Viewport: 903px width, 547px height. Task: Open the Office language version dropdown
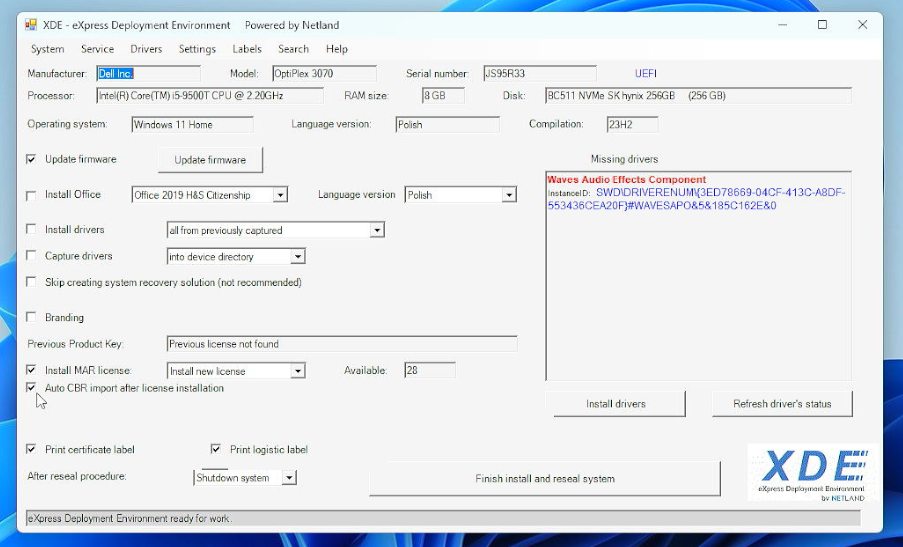(x=509, y=195)
